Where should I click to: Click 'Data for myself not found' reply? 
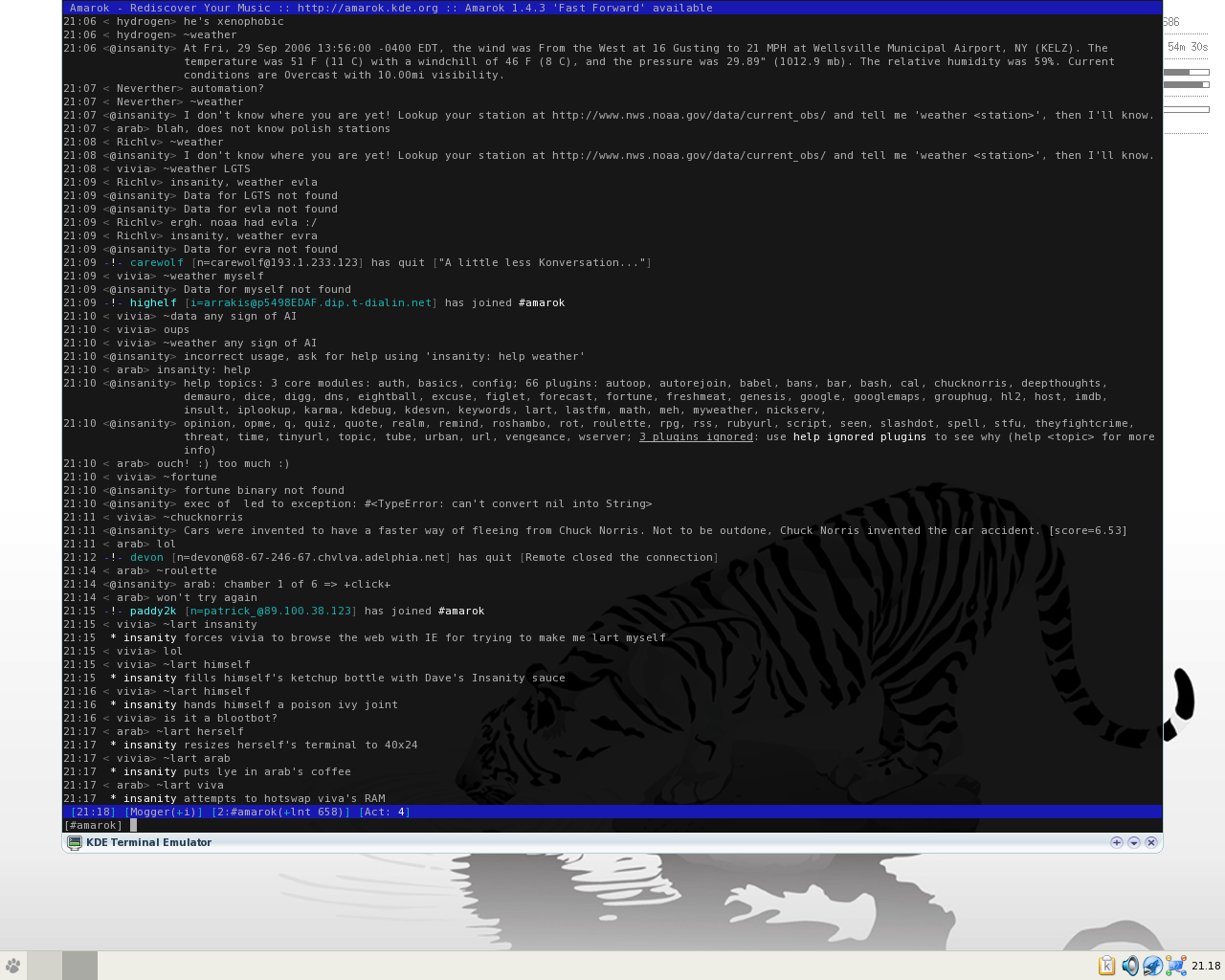(x=267, y=289)
